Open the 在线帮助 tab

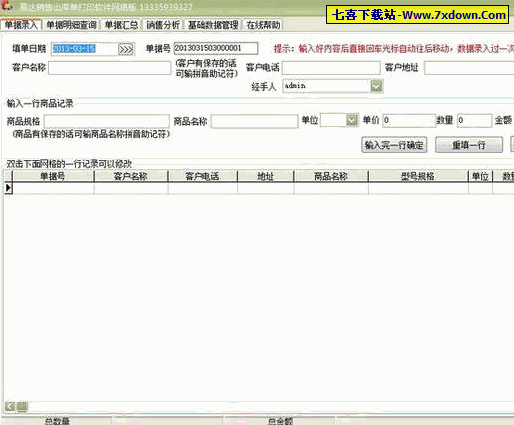[x=263, y=25]
